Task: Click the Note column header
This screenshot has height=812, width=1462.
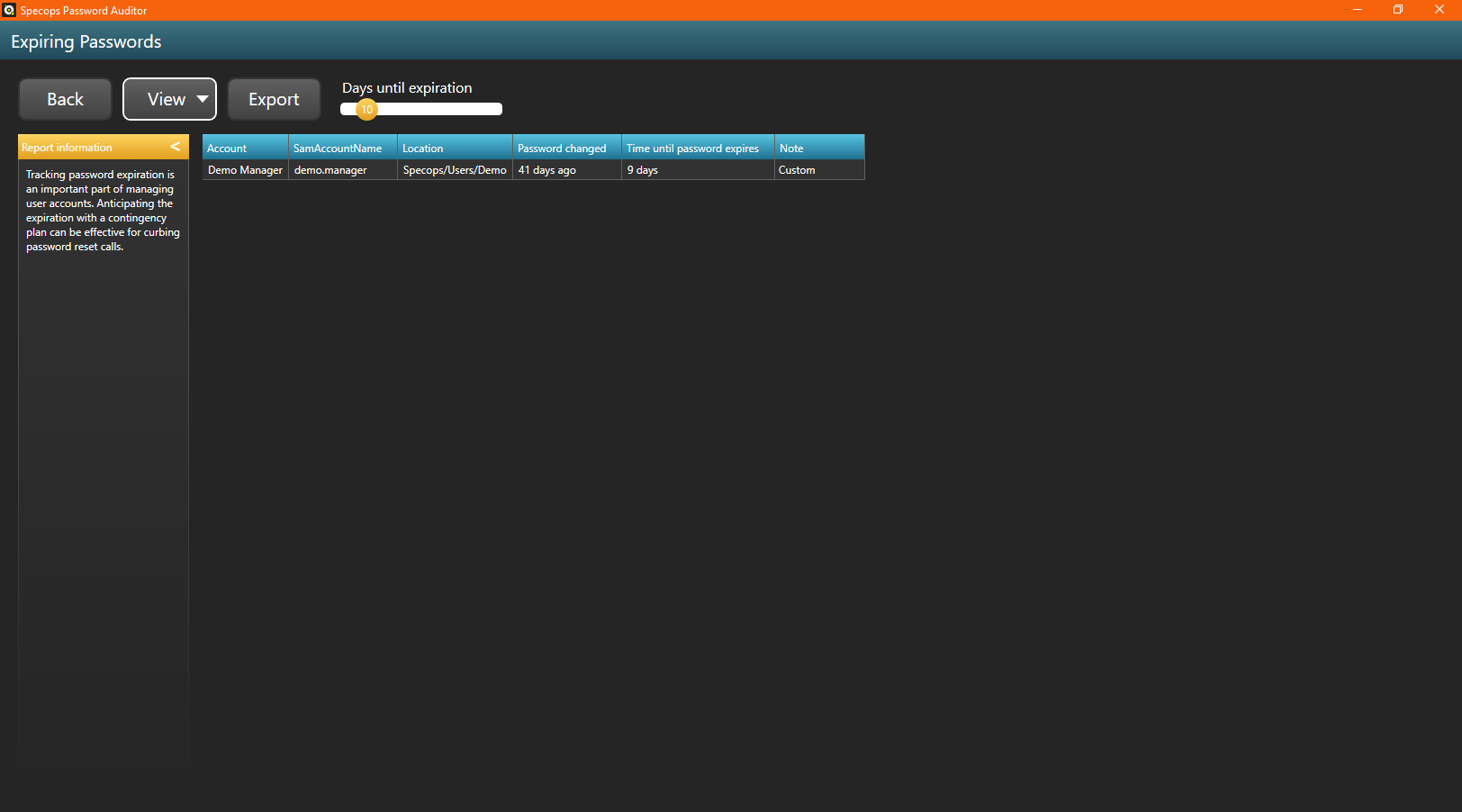Action: click(x=818, y=148)
